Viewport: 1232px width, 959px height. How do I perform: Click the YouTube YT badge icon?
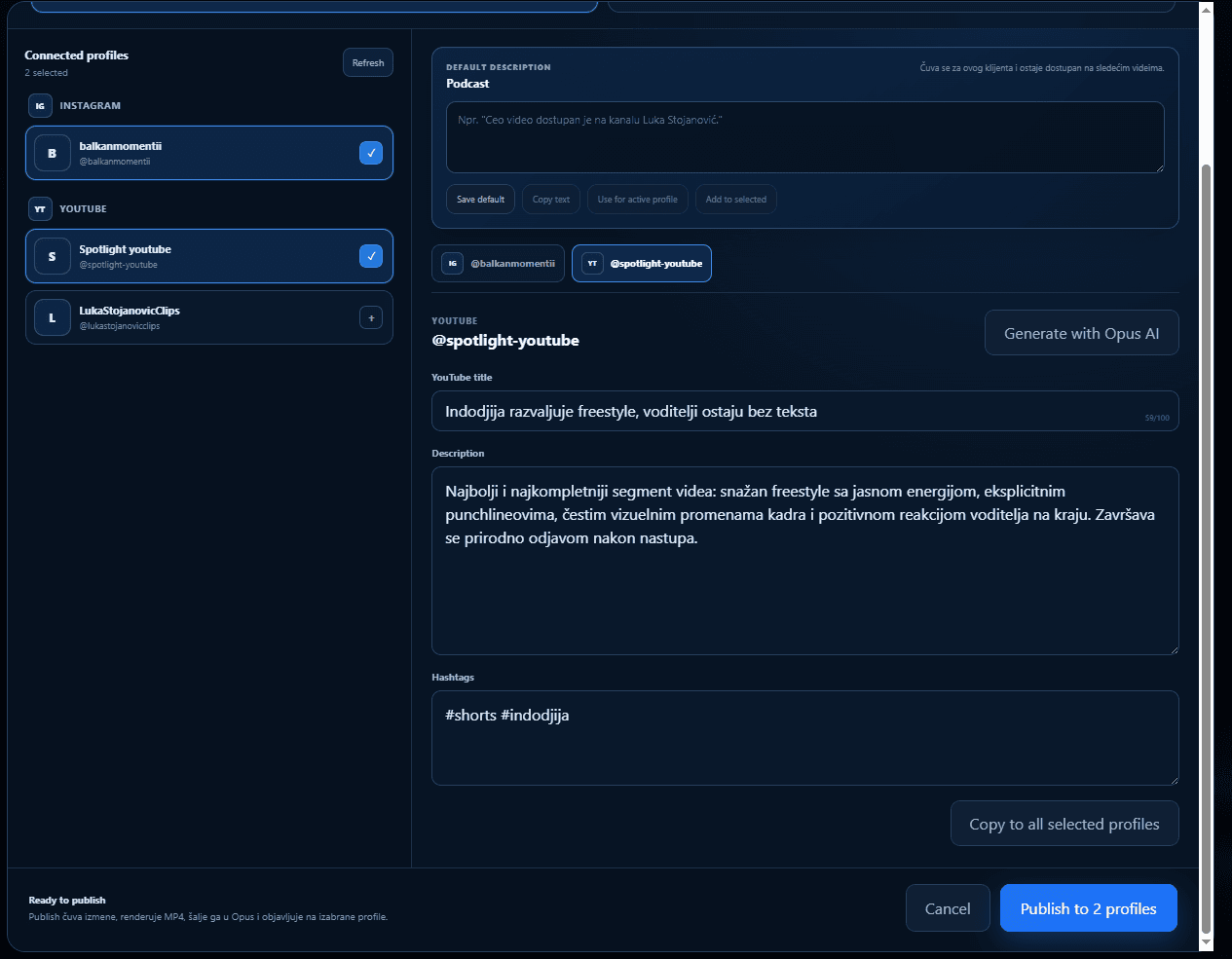[x=40, y=209]
